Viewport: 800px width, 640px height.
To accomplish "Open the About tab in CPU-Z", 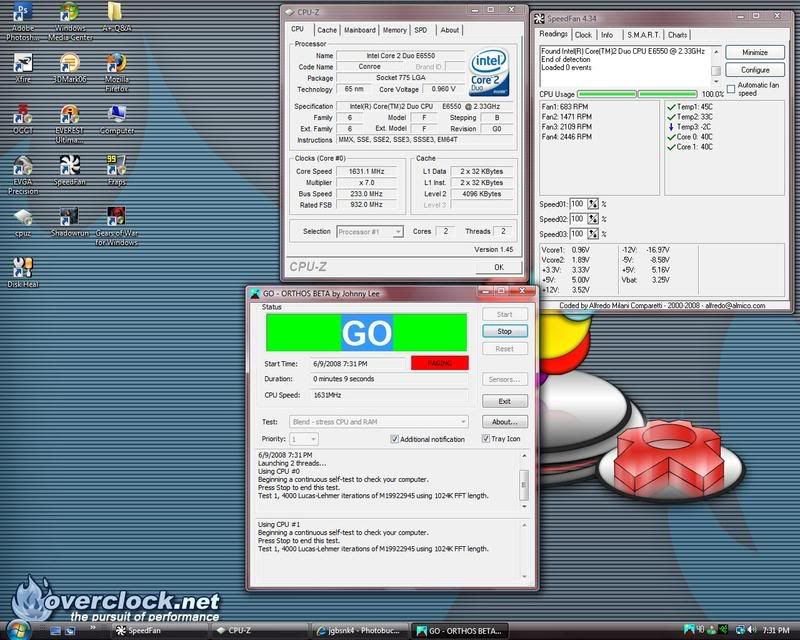I will point(449,30).
